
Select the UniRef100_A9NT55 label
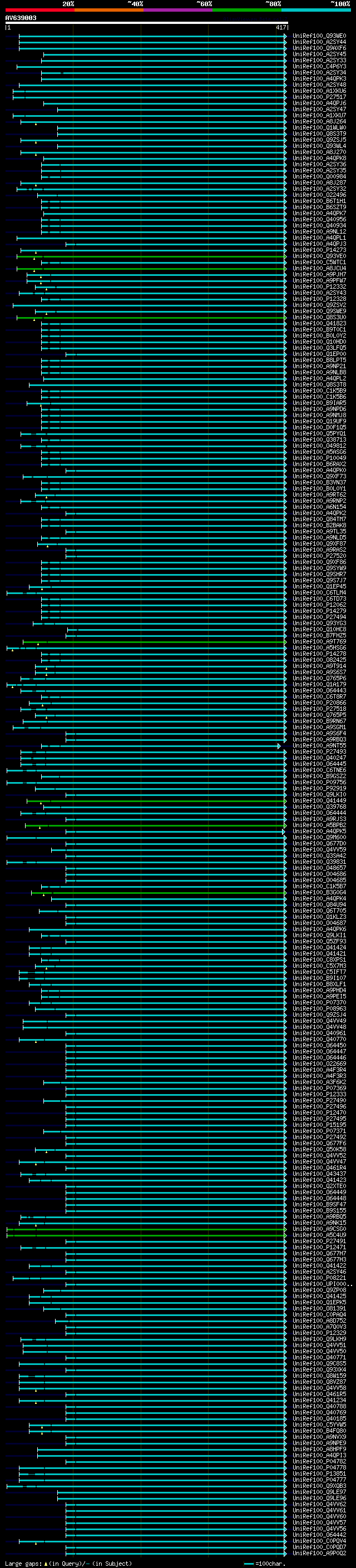point(319,746)
